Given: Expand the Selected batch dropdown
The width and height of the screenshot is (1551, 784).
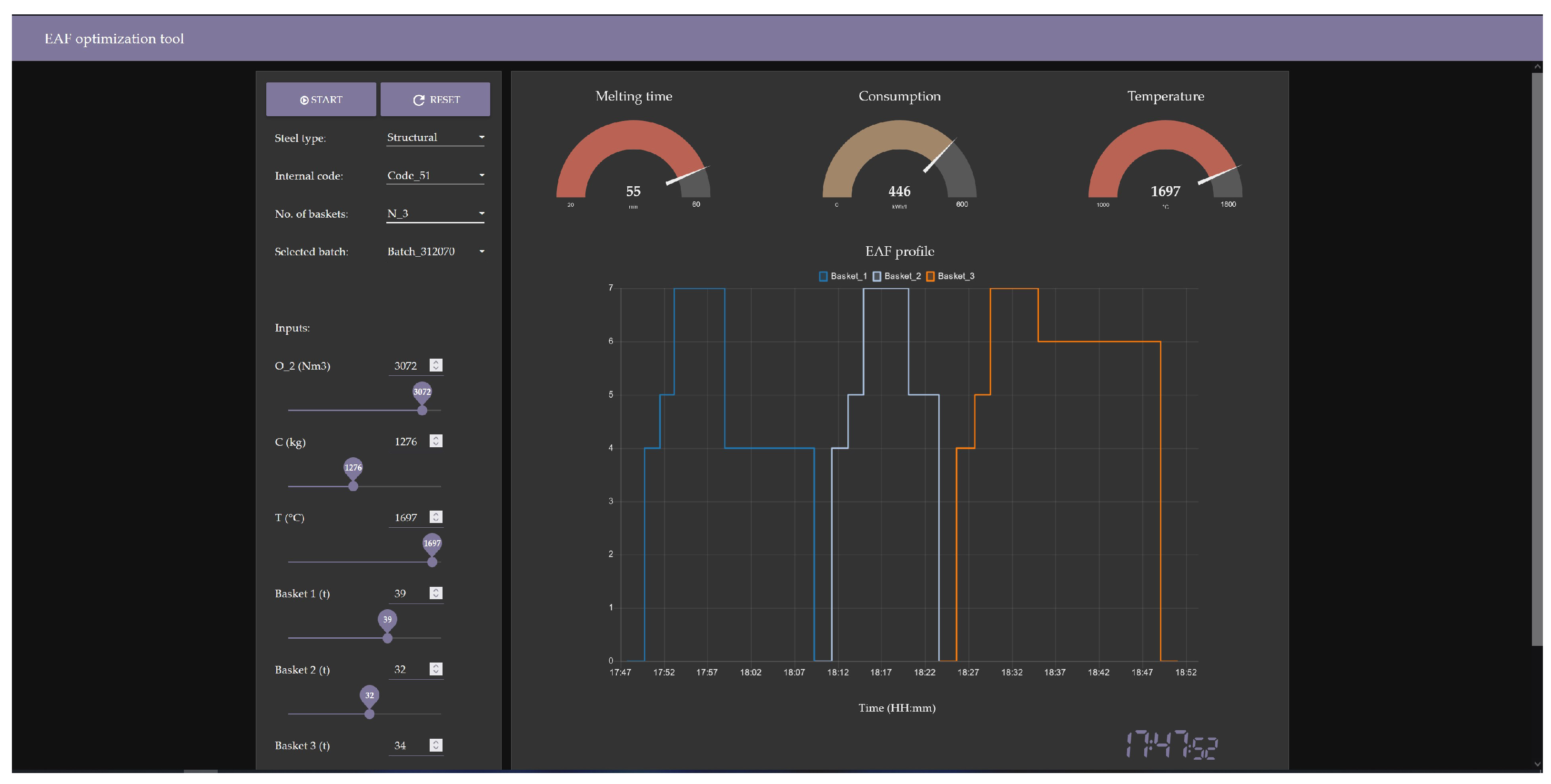Looking at the screenshot, I should tap(435, 251).
